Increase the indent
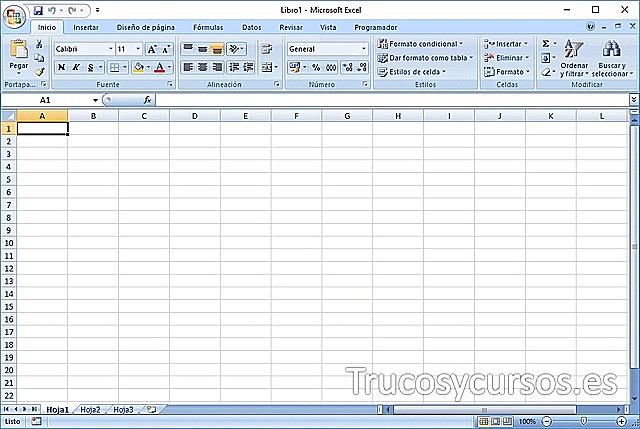The width and height of the screenshot is (640, 429). click(x=248, y=67)
